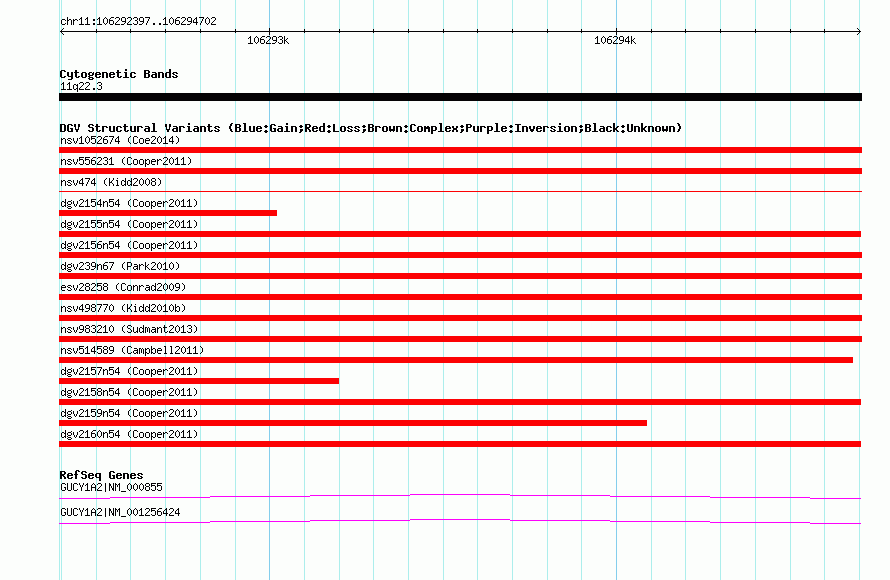The width and height of the screenshot is (890, 580).
Task: Select the red bar under dgv2159n54
Action: click(353, 423)
